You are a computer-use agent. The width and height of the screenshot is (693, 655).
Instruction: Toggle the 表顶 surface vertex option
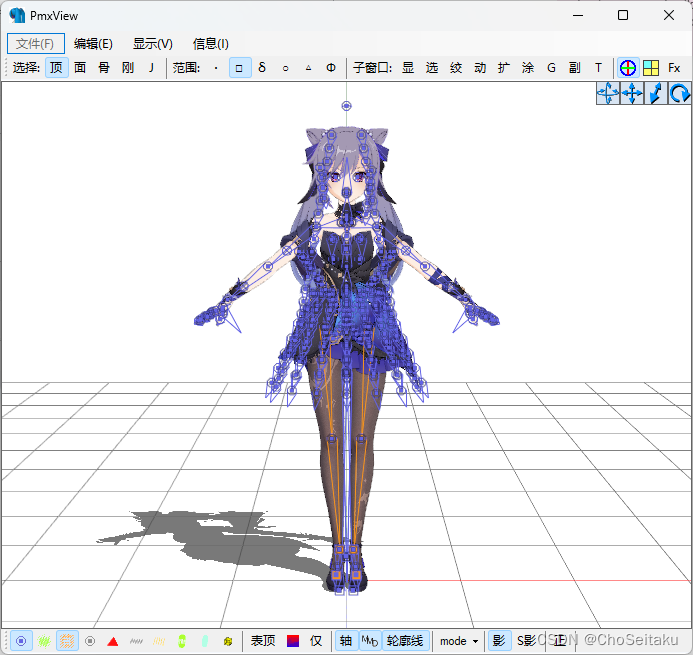(x=263, y=641)
